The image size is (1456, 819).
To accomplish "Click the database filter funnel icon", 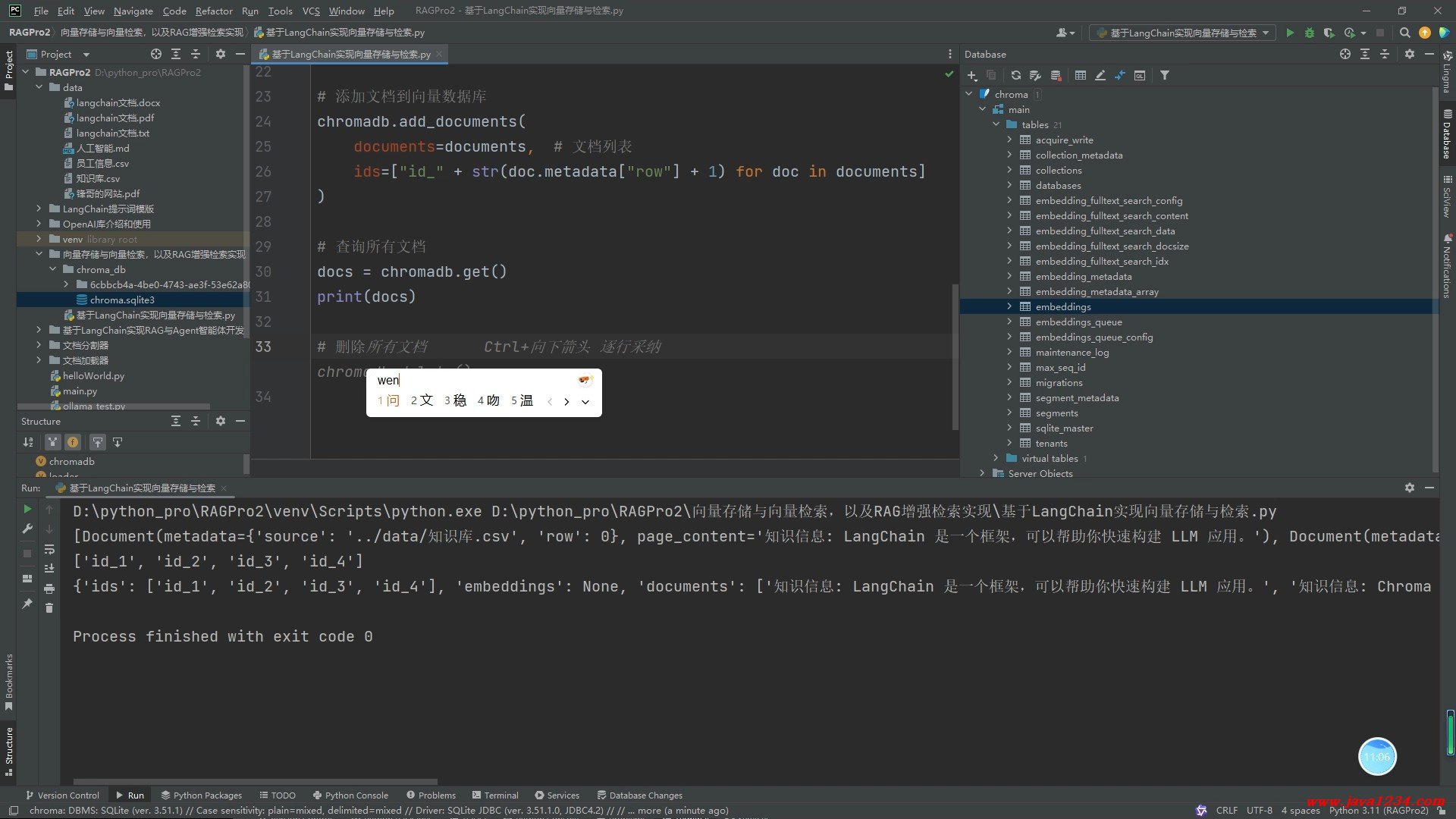I will pyautogui.click(x=1165, y=75).
